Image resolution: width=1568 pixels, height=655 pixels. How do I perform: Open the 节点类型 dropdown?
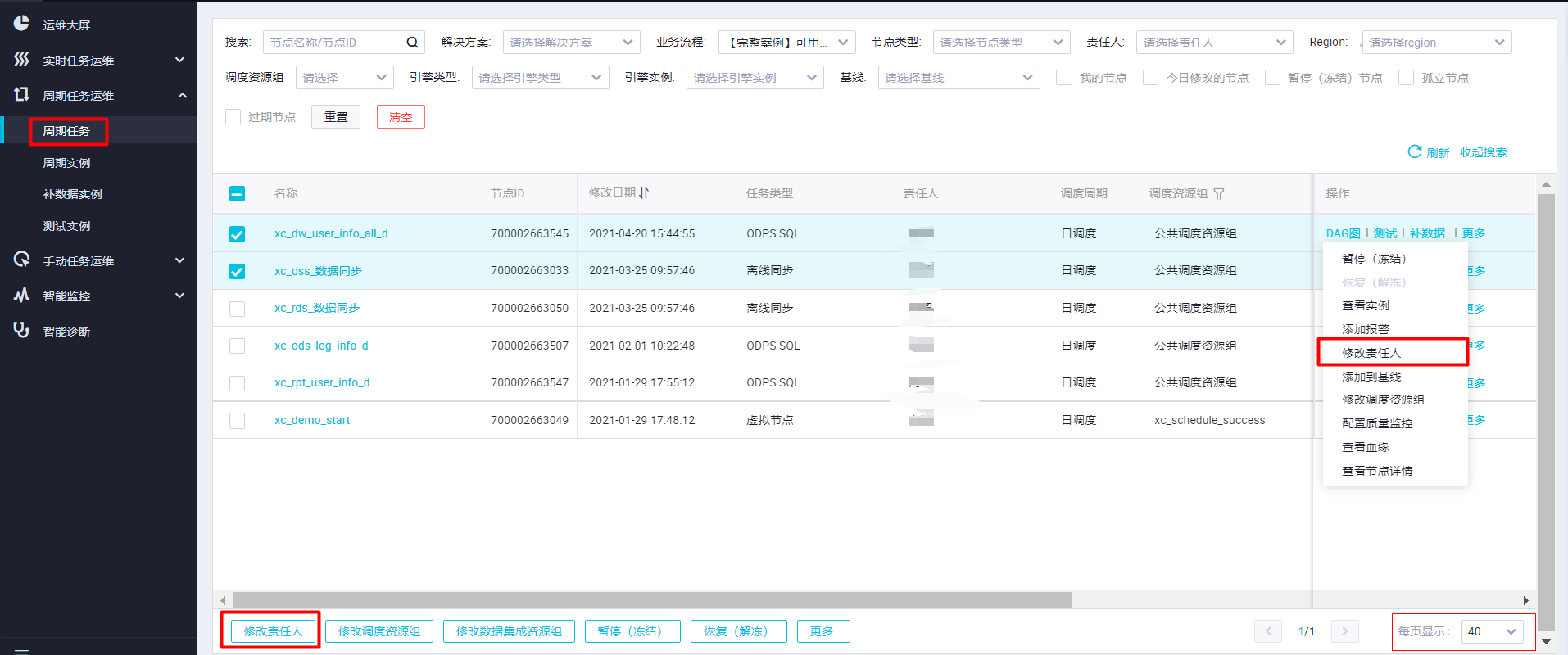pyautogui.click(x=1001, y=43)
